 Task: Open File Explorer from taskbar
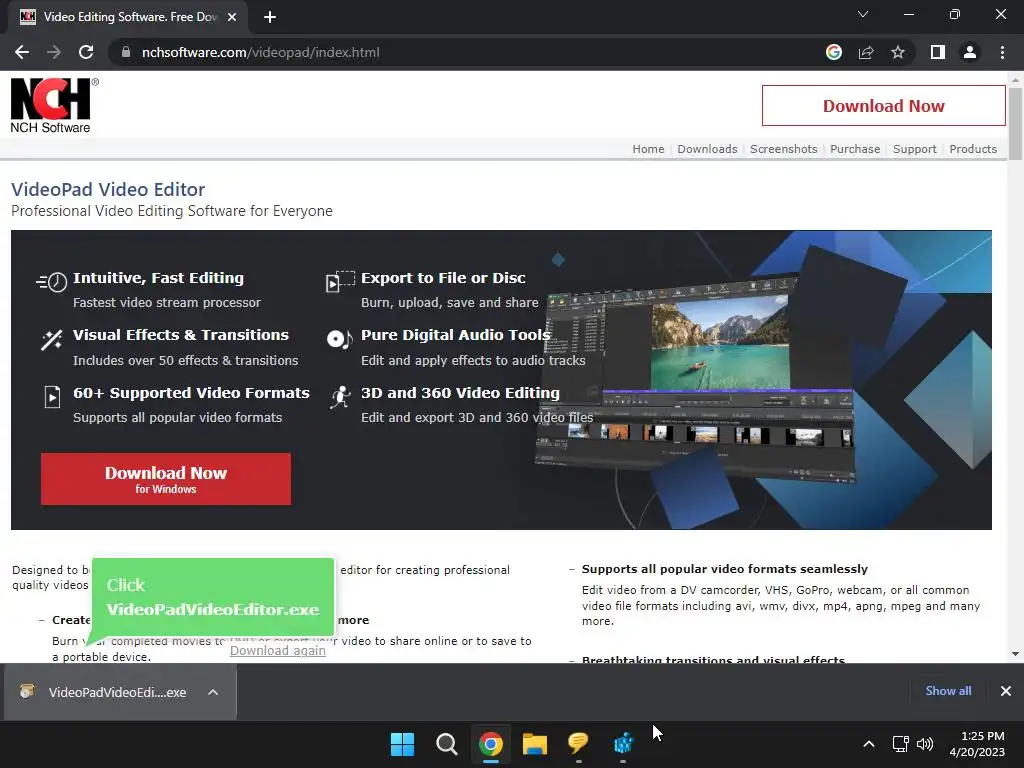[535, 744]
